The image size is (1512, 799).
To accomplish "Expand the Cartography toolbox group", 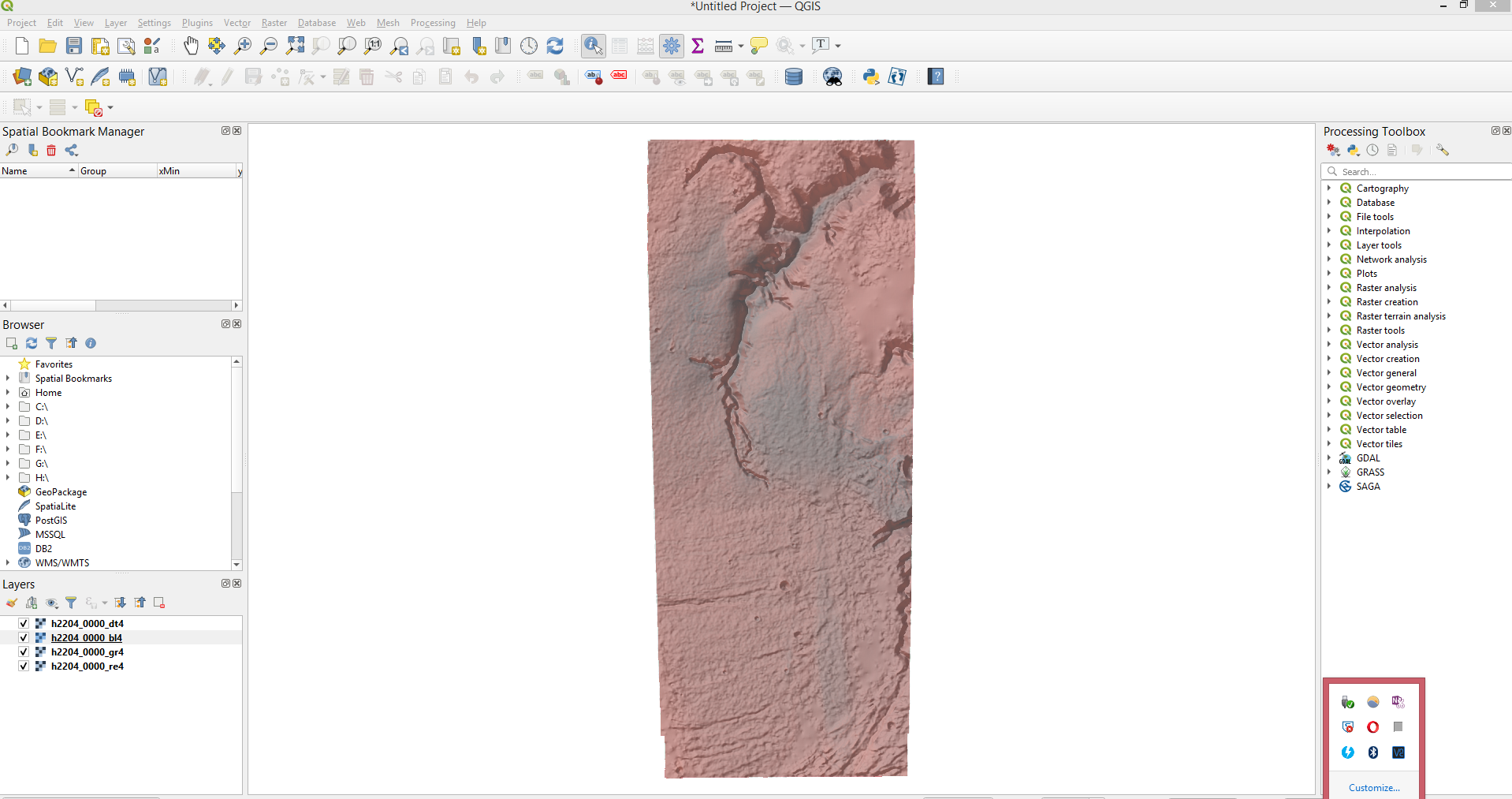I will (1329, 188).
